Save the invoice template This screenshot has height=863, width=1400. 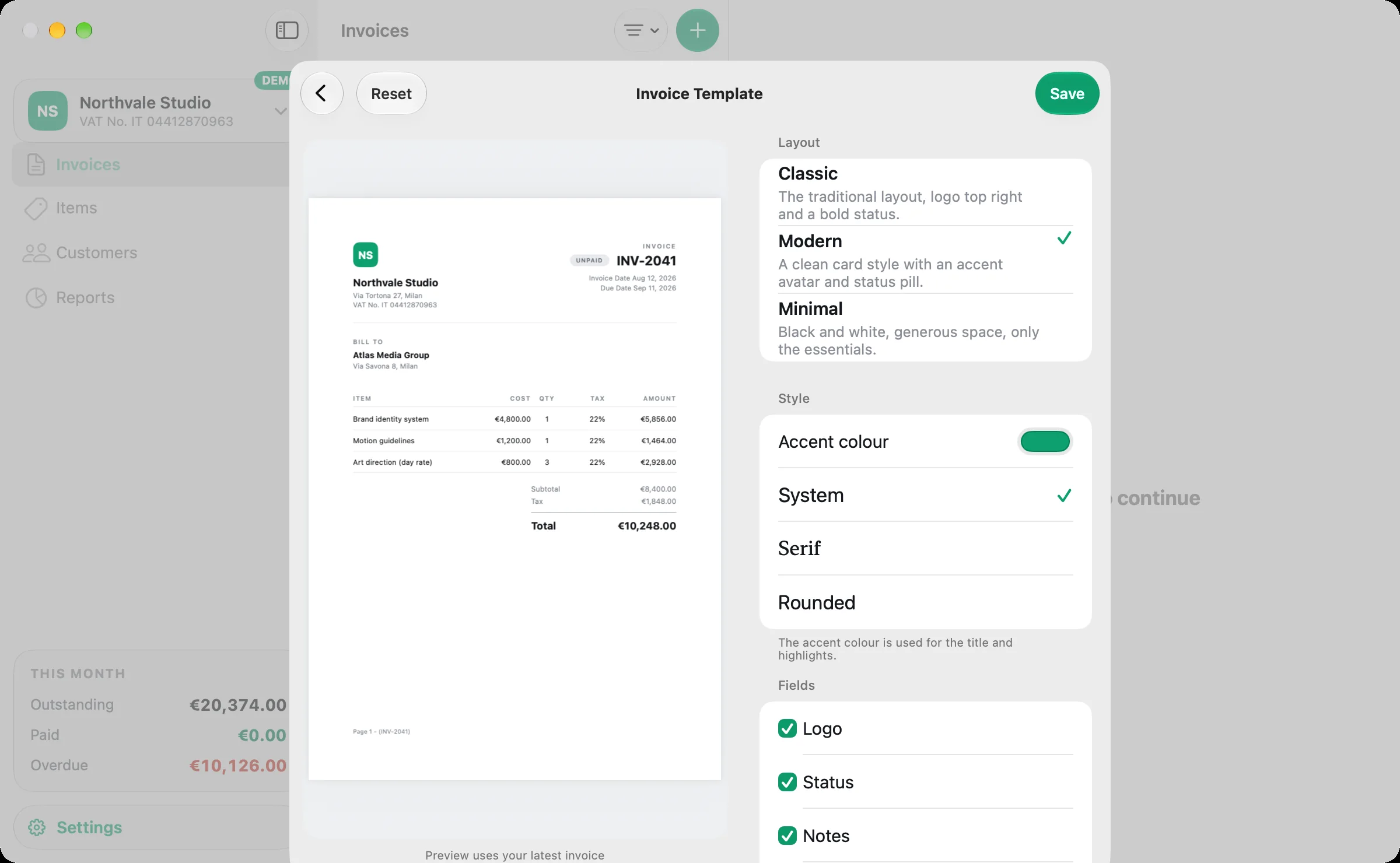tap(1067, 93)
